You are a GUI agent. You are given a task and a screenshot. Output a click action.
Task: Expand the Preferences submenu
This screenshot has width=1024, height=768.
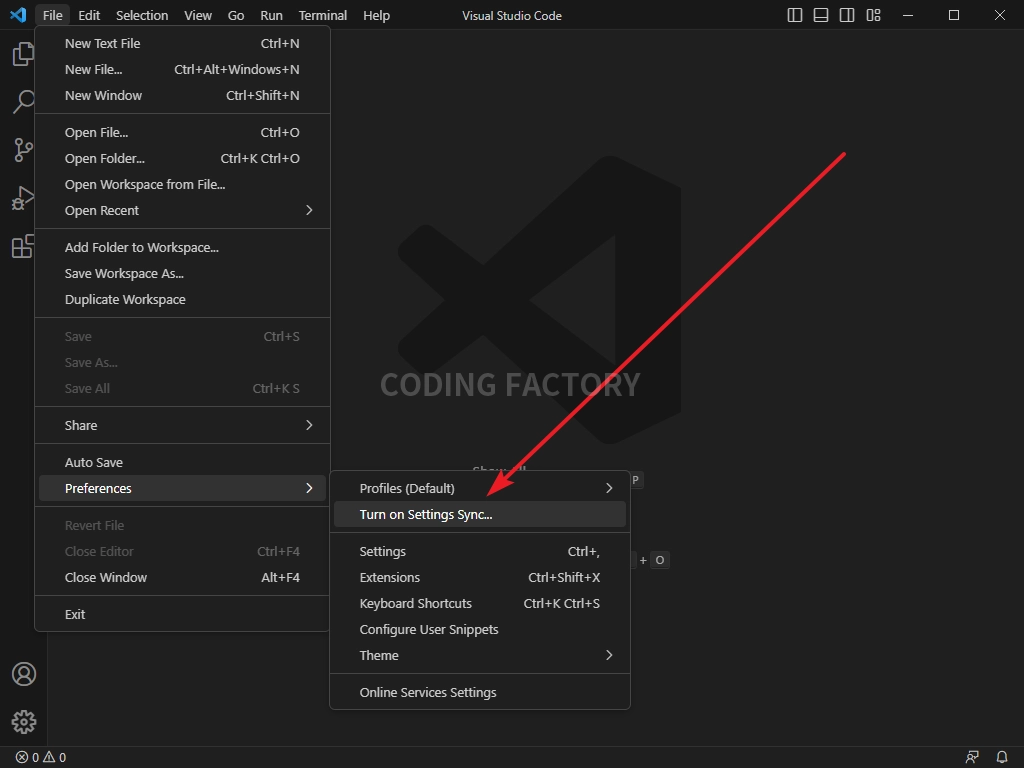(x=182, y=488)
